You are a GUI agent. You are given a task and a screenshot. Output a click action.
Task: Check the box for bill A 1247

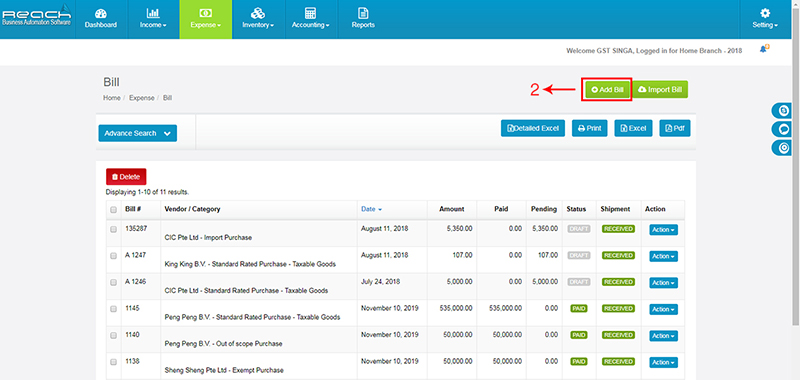click(x=113, y=256)
